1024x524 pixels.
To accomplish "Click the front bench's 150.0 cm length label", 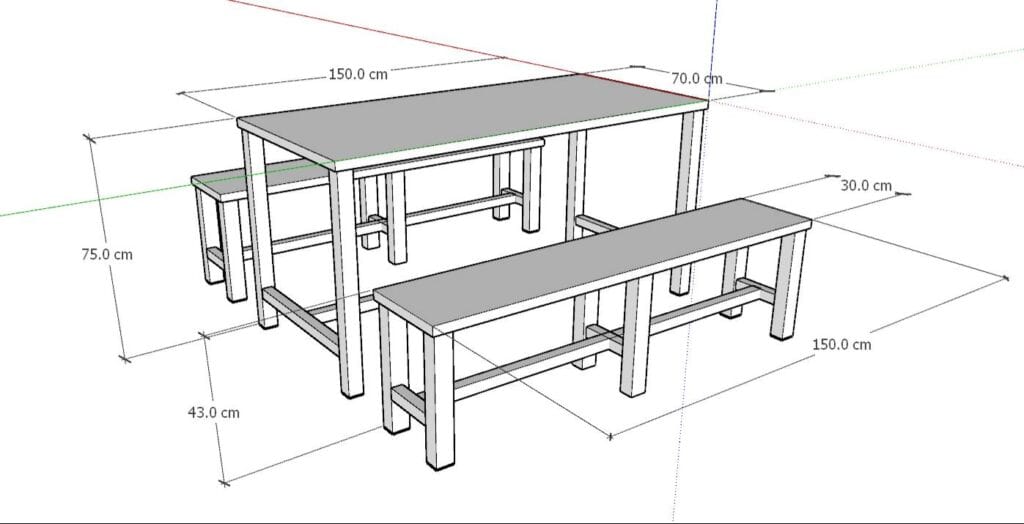I will (x=841, y=344).
